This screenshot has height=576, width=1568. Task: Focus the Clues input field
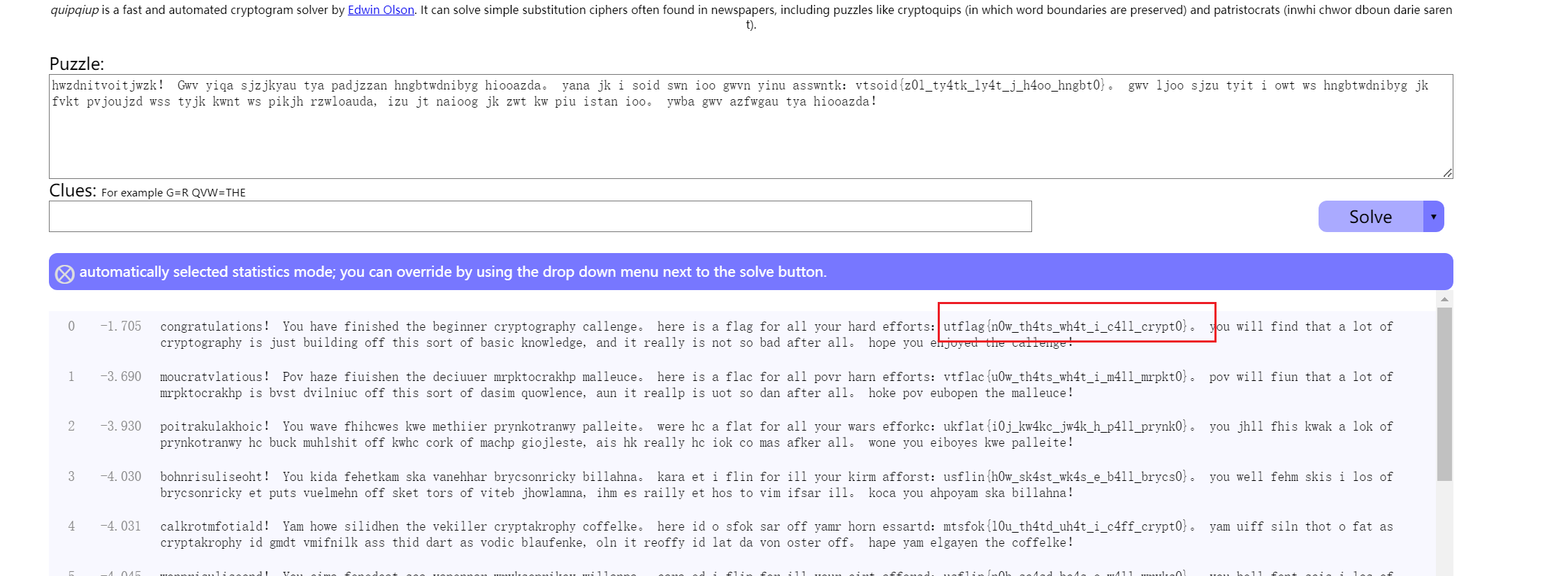540,217
